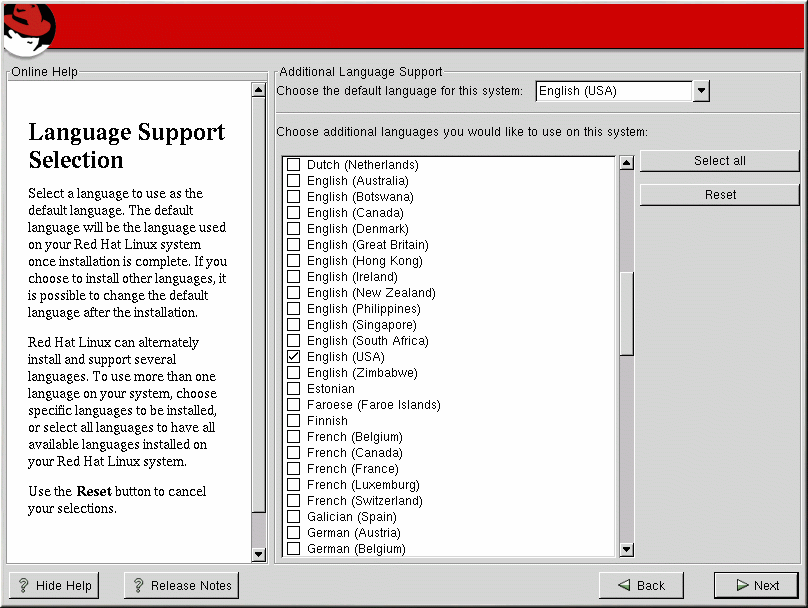Check English (Australia) language
Screen dimensions: 808x608
(x=293, y=180)
